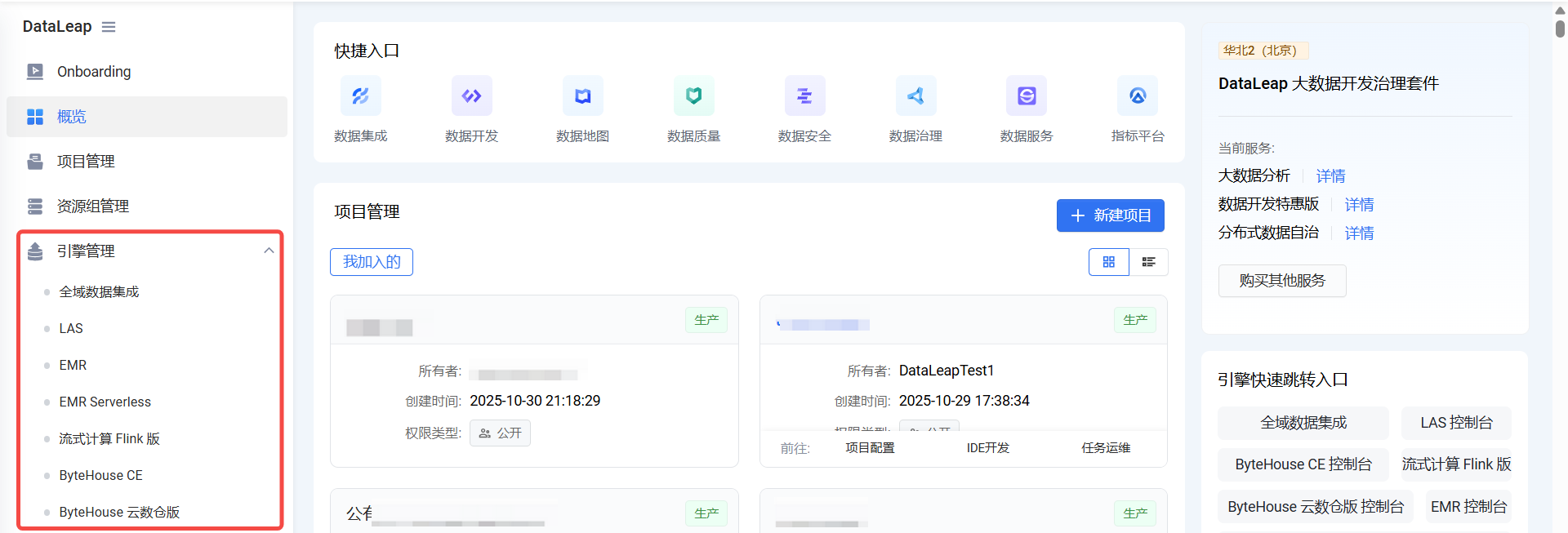Select LAS in the sidebar submenu

pyautogui.click(x=71, y=328)
